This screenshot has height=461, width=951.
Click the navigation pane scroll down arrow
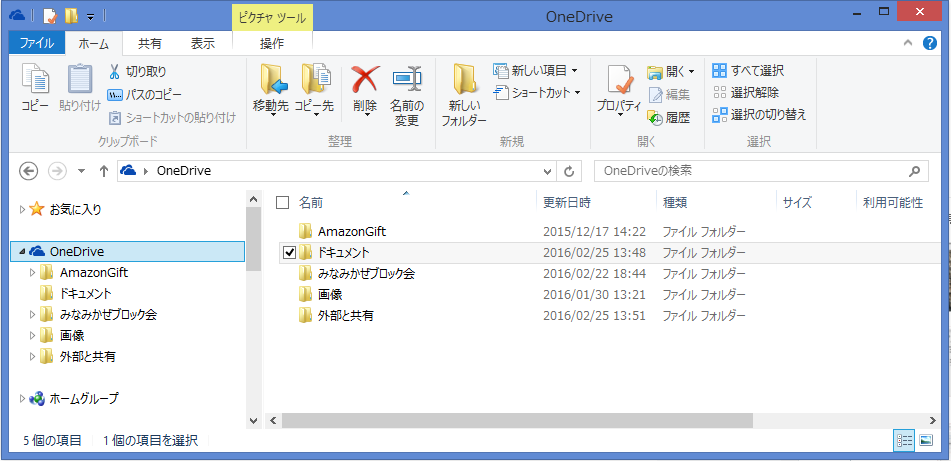(254, 420)
